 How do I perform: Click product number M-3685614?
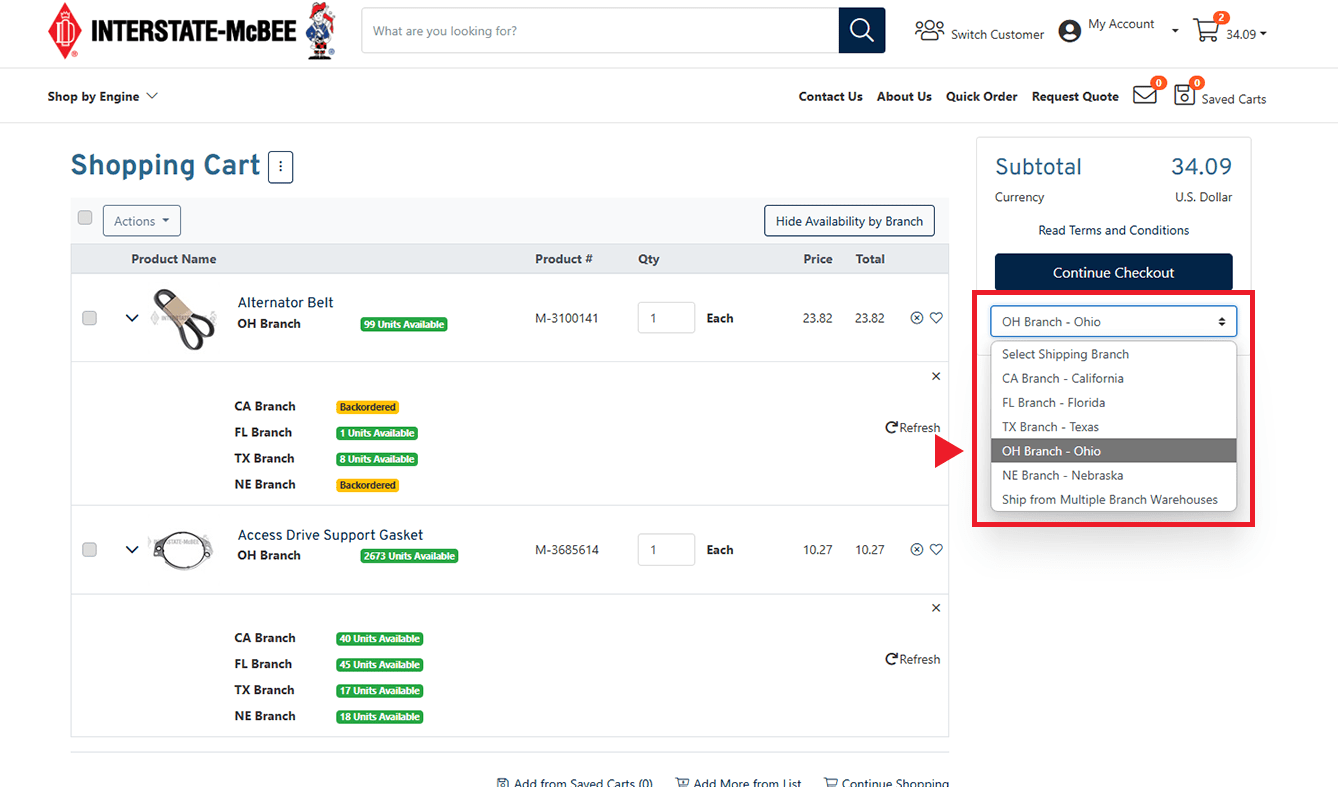(x=567, y=549)
